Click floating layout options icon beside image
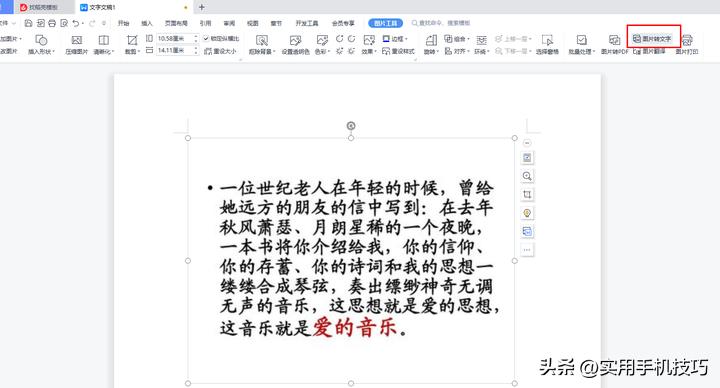 coord(527,158)
